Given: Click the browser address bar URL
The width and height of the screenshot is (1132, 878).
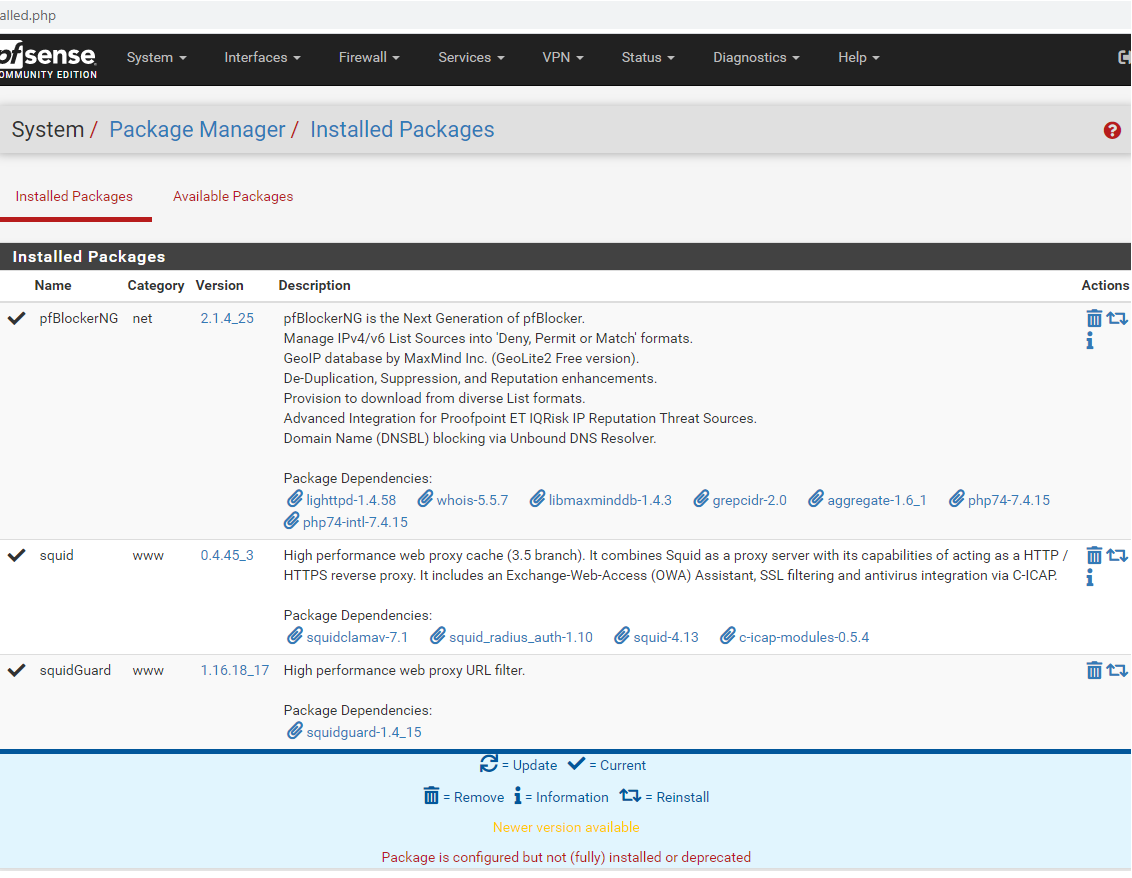Looking at the screenshot, I should pyautogui.click(x=28, y=14).
